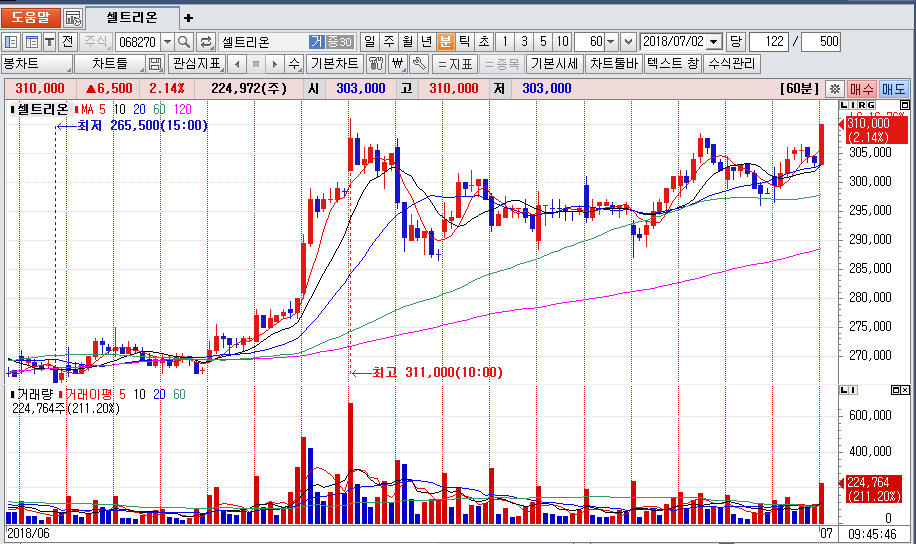Image resolution: width=916 pixels, height=544 pixels.
Task: Click the stock search magnifier icon
Action: [x=185, y=42]
